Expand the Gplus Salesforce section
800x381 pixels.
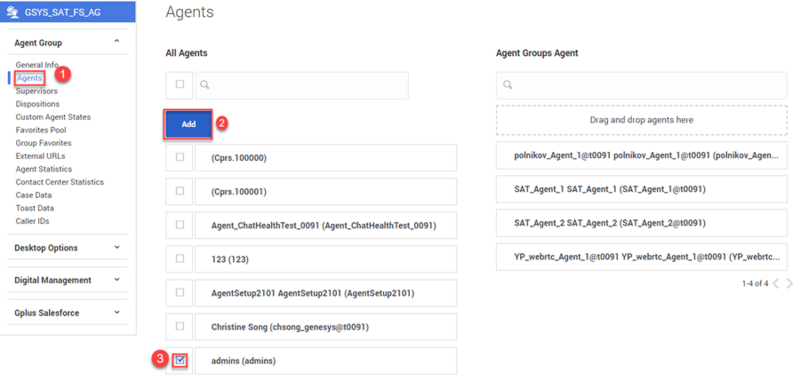(x=117, y=312)
